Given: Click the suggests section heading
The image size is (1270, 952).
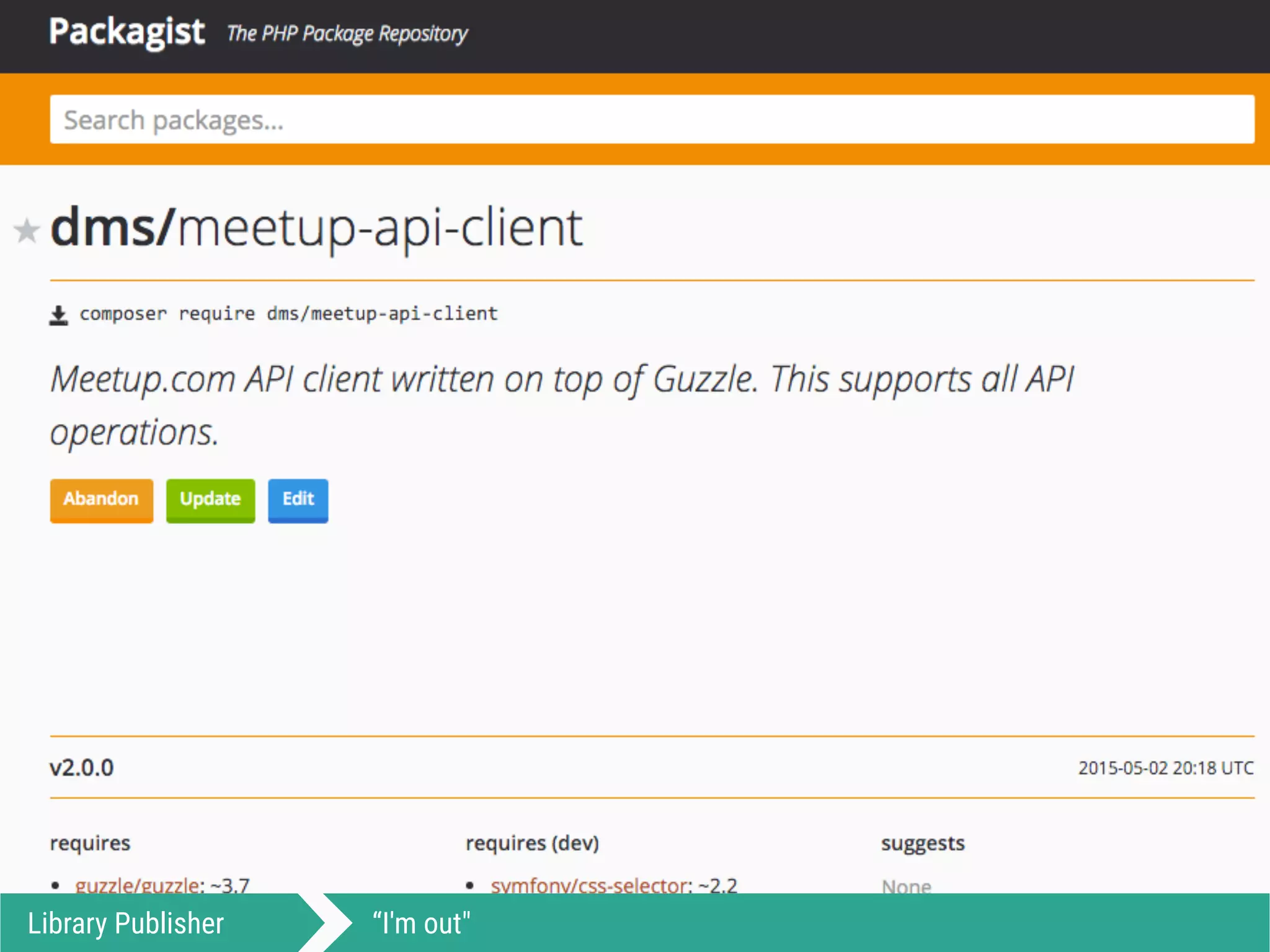Looking at the screenshot, I should (x=923, y=843).
